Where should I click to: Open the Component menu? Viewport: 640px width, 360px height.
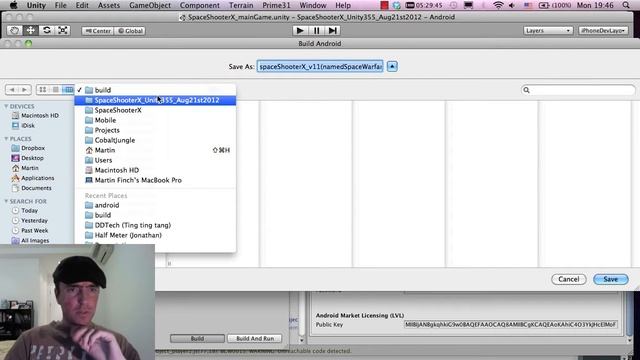pyautogui.click(x=200, y=5)
